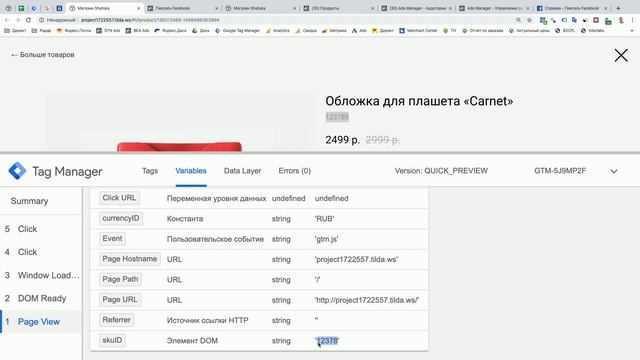Click the Переменная уровня данных type text
Screen dimensions: 640x360
click(216, 198)
